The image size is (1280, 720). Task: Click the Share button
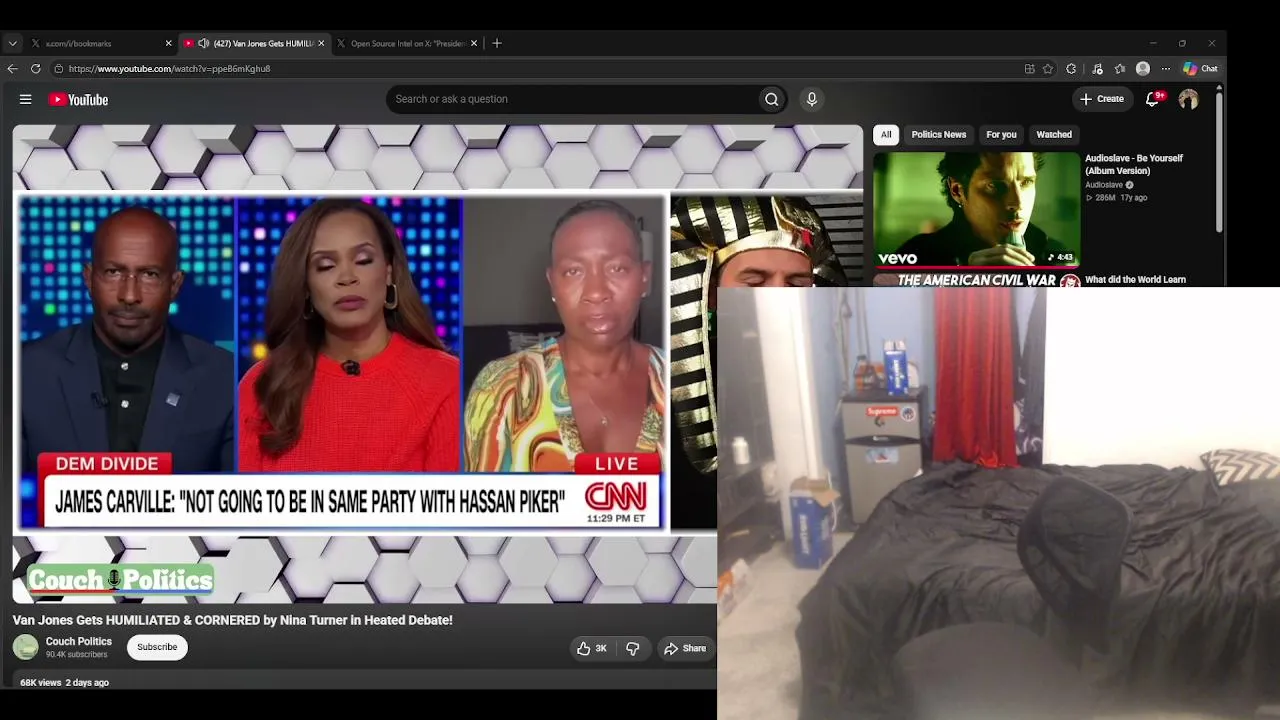pos(685,648)
